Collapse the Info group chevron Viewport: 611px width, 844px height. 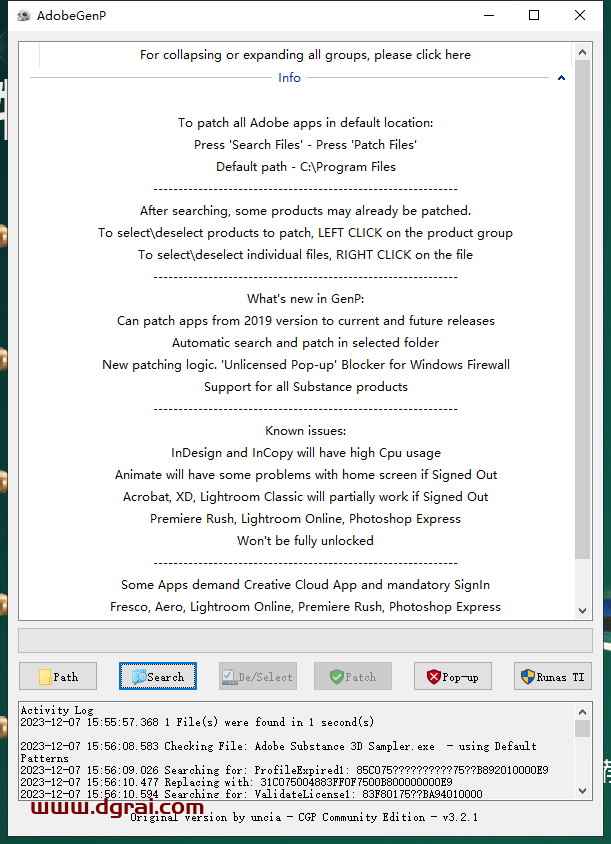click(x=561, y=78)
